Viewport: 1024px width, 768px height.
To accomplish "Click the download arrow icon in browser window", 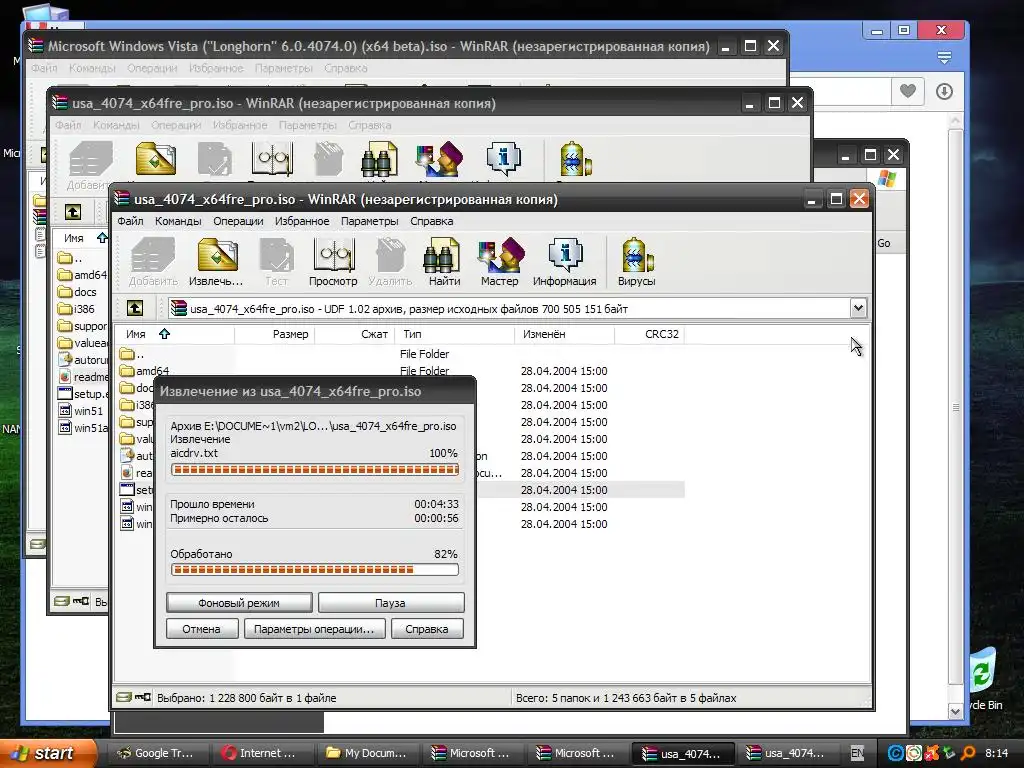I will pyautogui.click(x=944, y=91).
